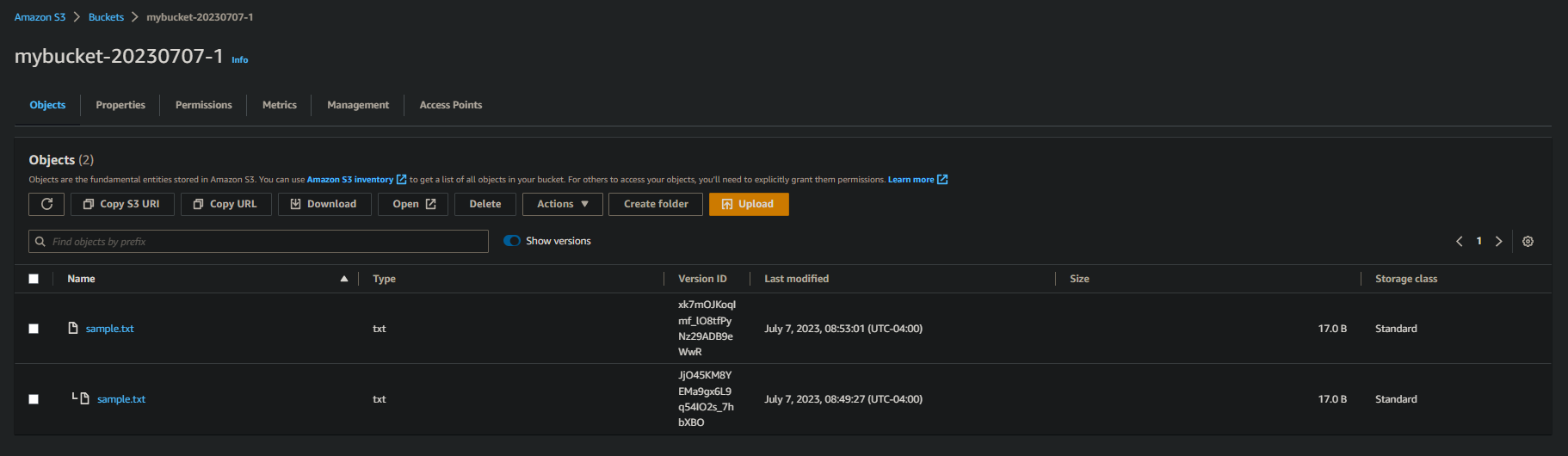Click the refresh objects icon button
The height and width of the screenshot is (456, 1568).
(x=46, y=204)
